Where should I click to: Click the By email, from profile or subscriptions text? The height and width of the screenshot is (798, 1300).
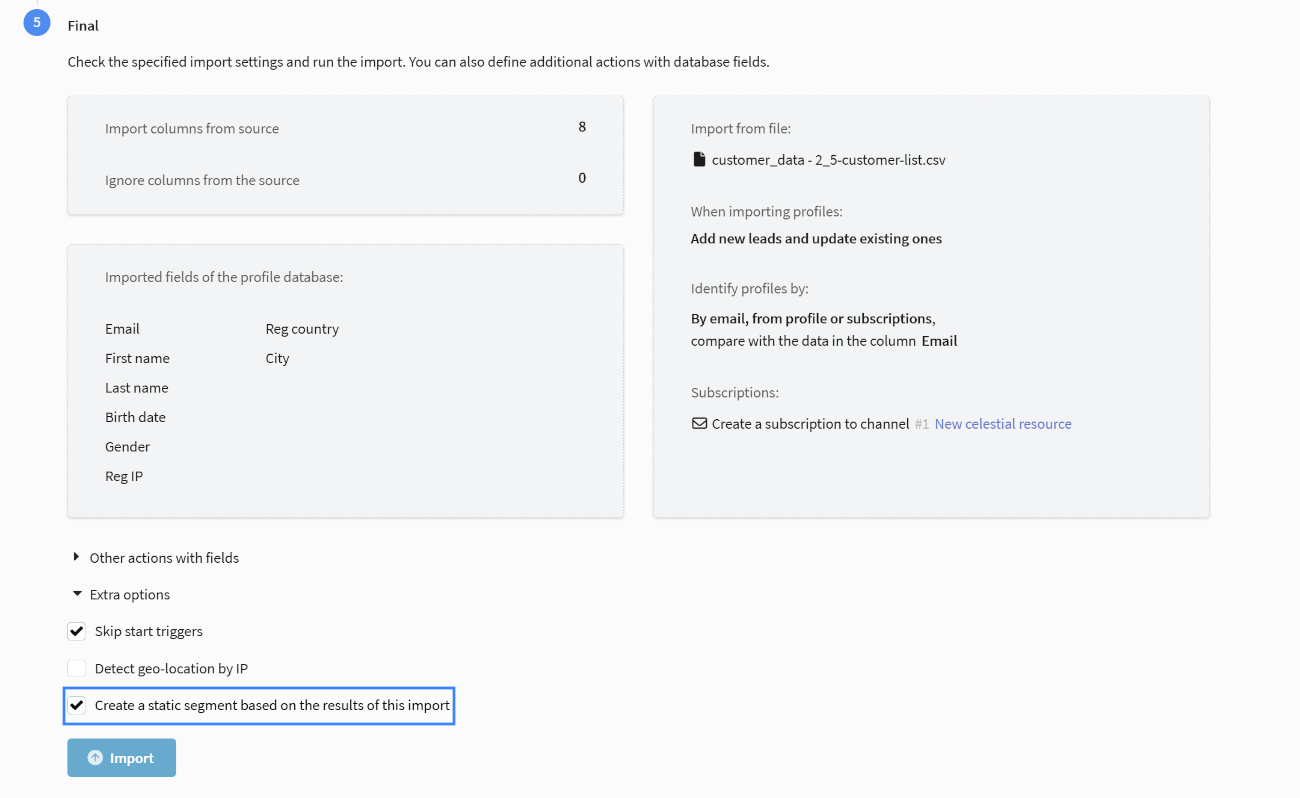(x=813, y=319)
